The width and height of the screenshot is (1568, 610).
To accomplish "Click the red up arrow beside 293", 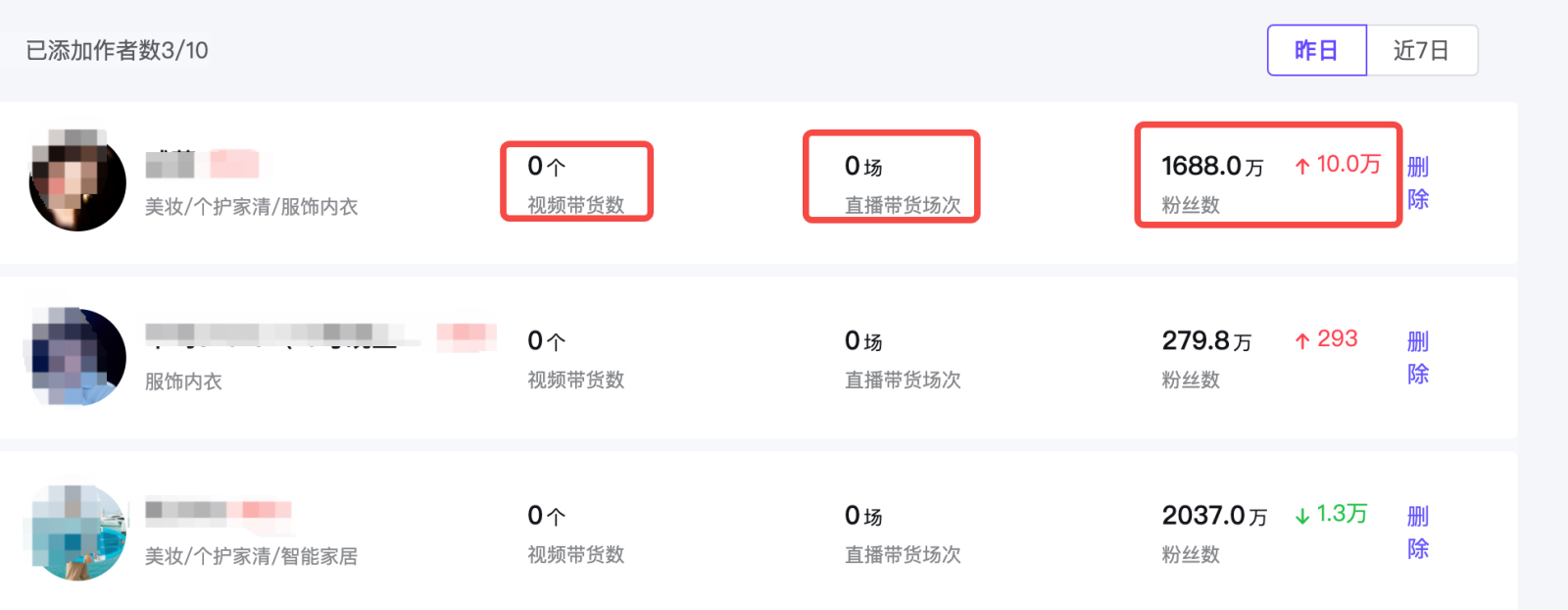I will (1302, 340).
